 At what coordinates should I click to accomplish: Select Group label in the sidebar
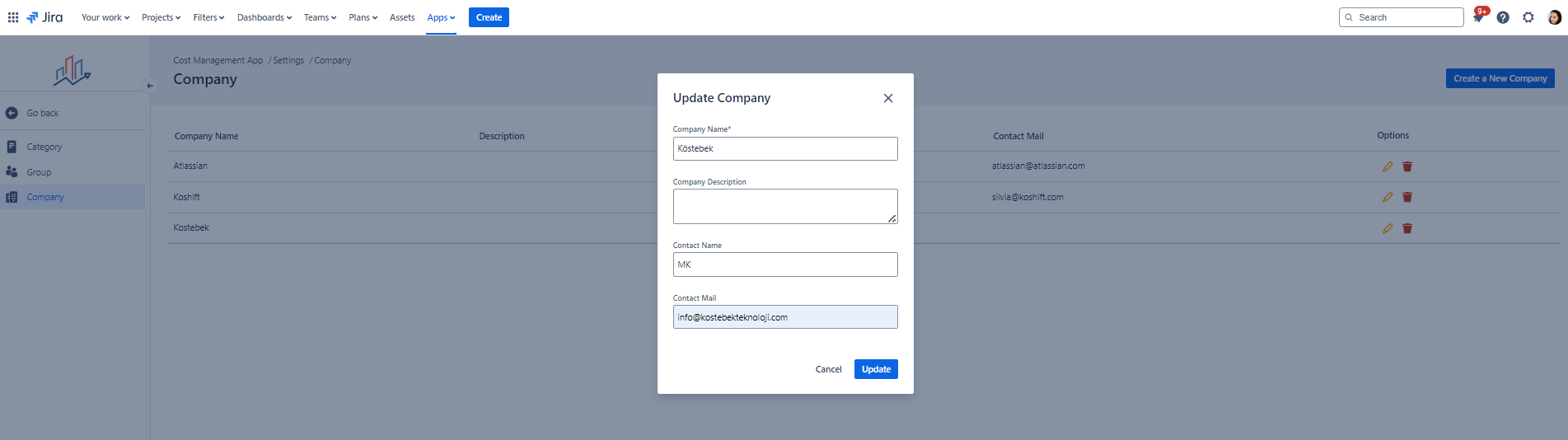pyautogui.click(x=39, y=172)
